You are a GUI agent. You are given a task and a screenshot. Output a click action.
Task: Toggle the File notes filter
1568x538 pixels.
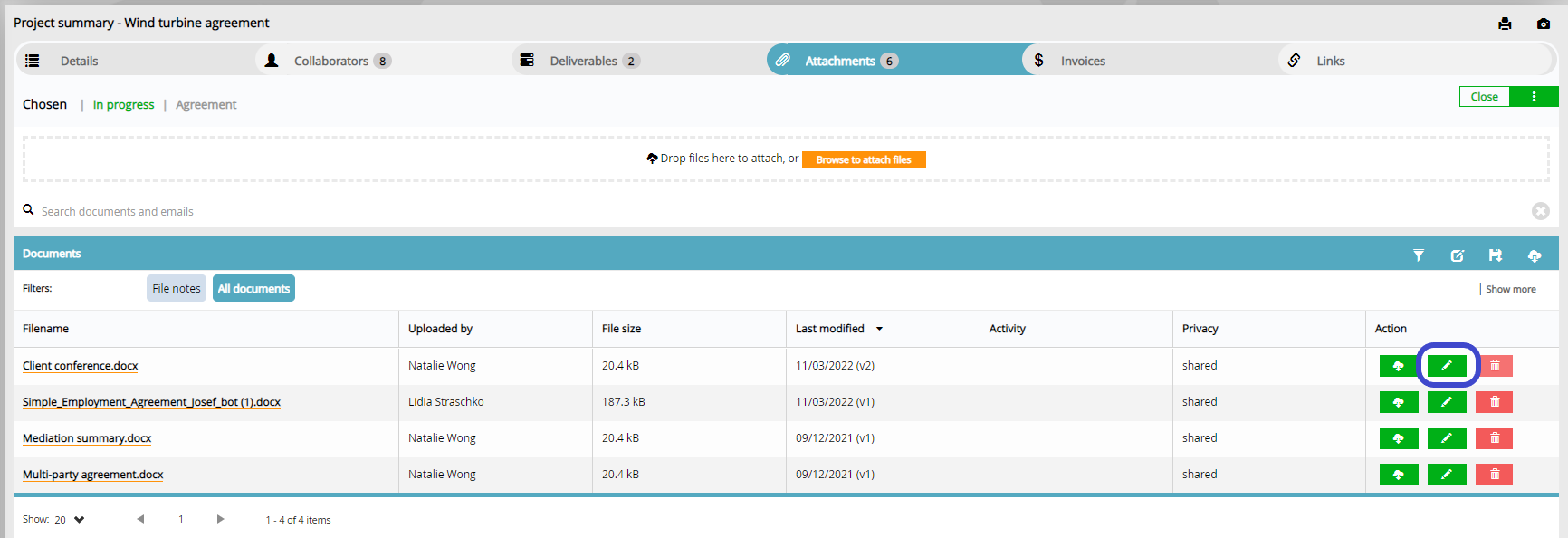[177, 288]
